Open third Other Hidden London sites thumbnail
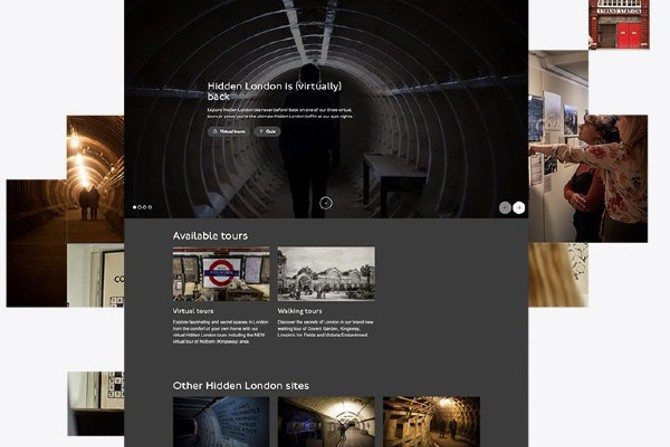The image size is (670, 447). [431, 422]
